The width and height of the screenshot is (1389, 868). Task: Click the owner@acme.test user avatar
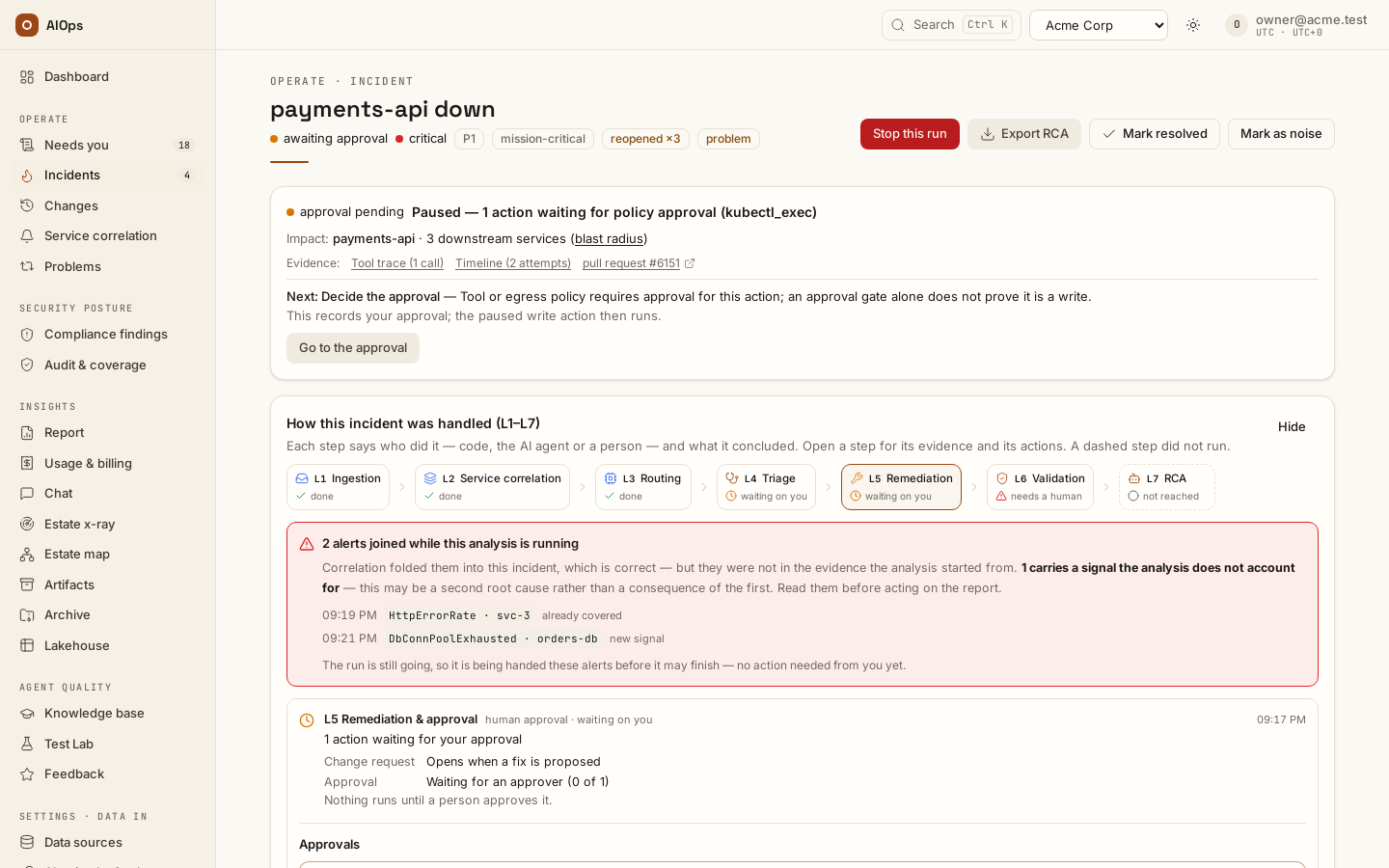[1237, 25]
